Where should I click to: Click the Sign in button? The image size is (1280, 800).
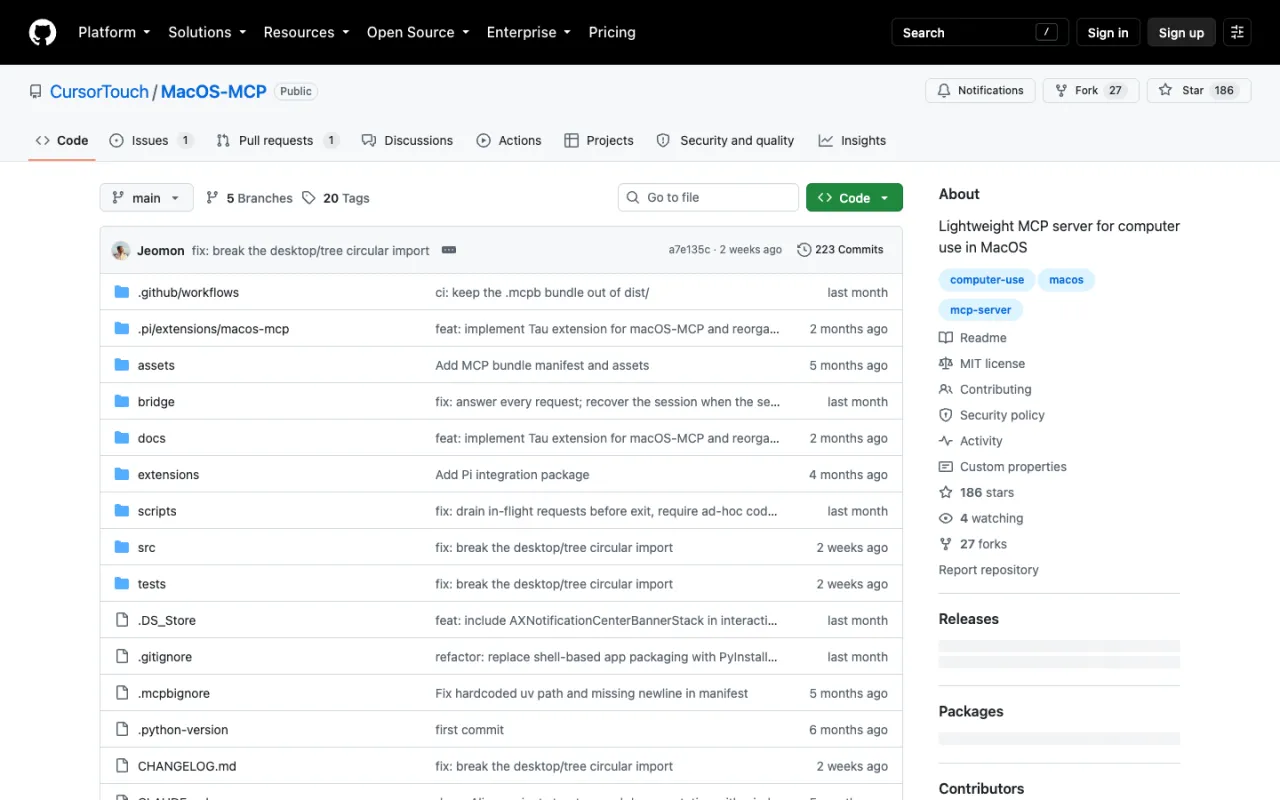(x=1108, y=32)
